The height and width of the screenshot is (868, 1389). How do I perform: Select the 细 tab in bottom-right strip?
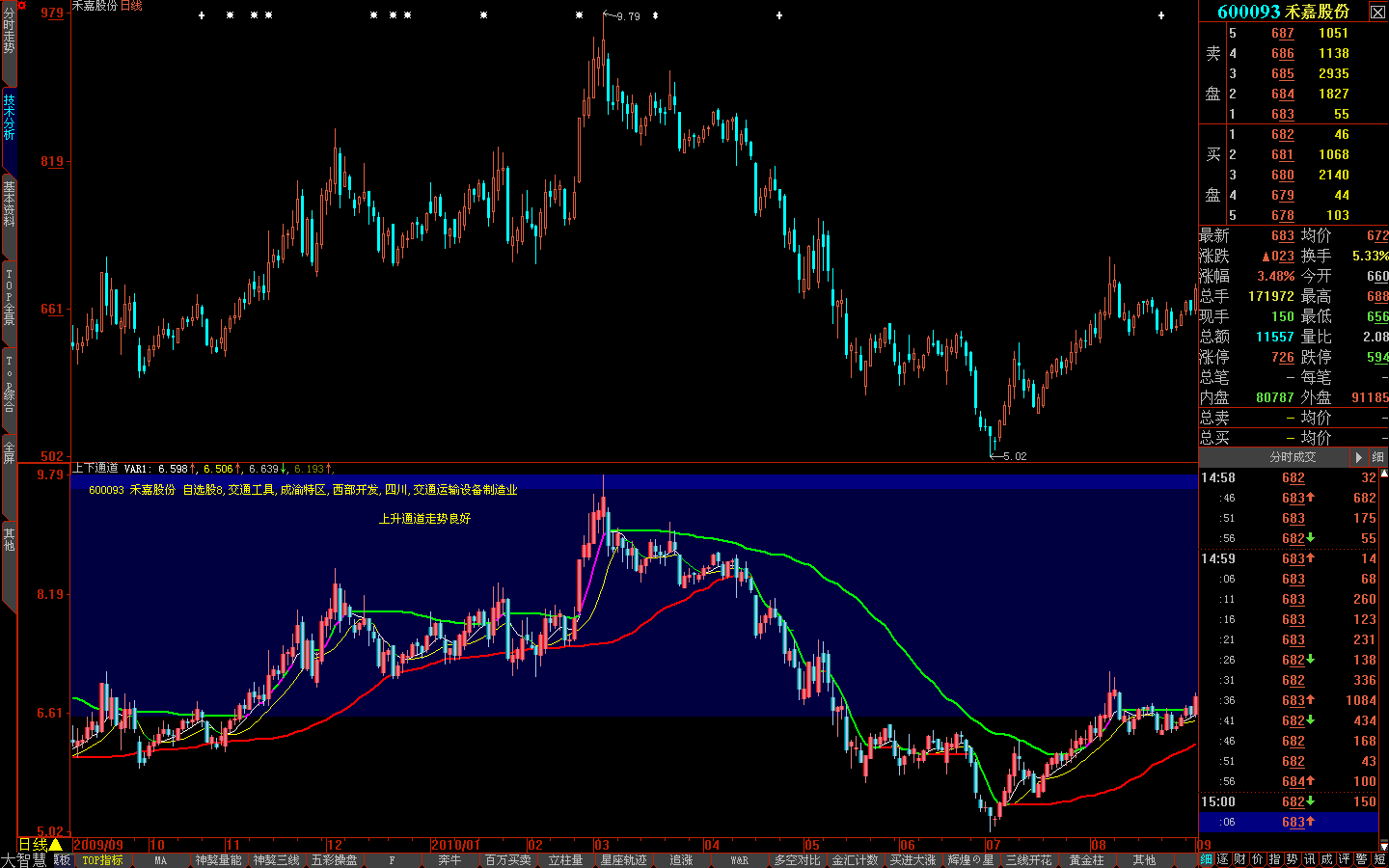pyautogui.click(x=1206, y=859)
